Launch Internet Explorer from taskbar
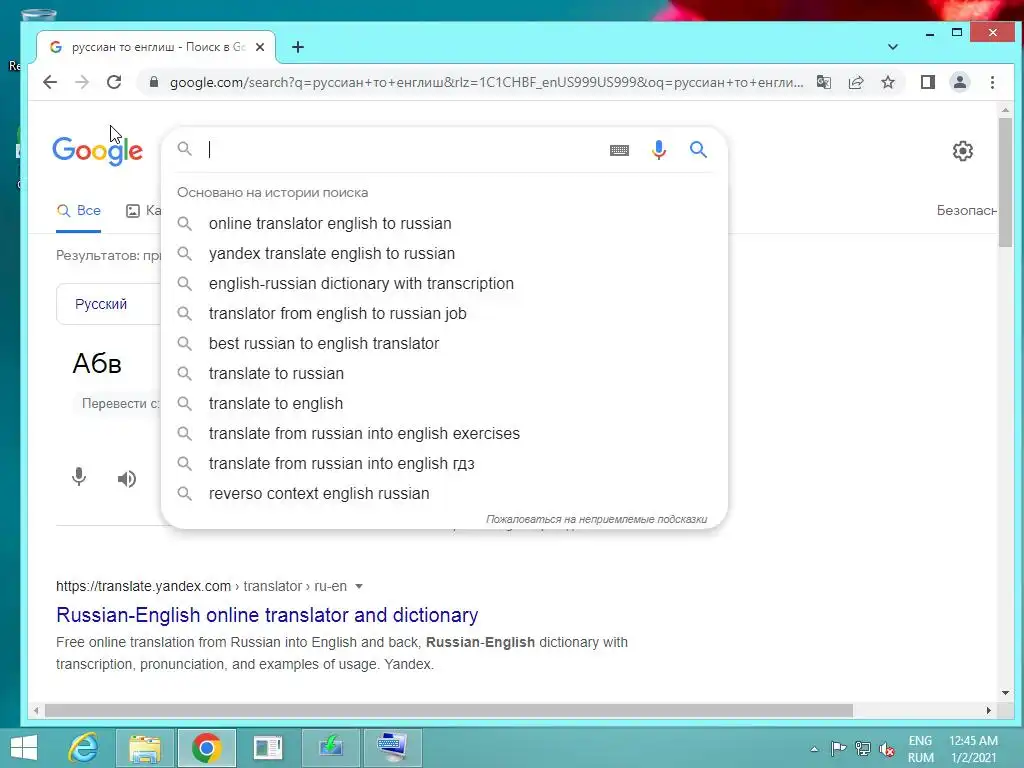This screenshot has width=1024, height=768. point(84,748)
